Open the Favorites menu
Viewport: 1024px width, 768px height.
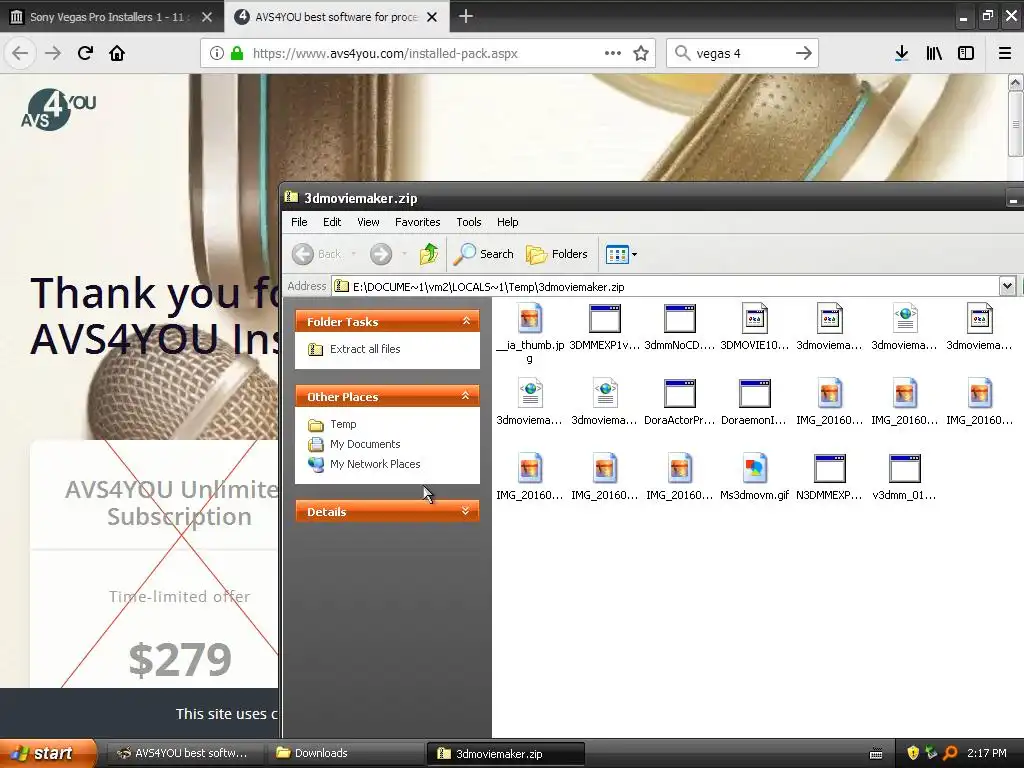(x=417, y=222)
